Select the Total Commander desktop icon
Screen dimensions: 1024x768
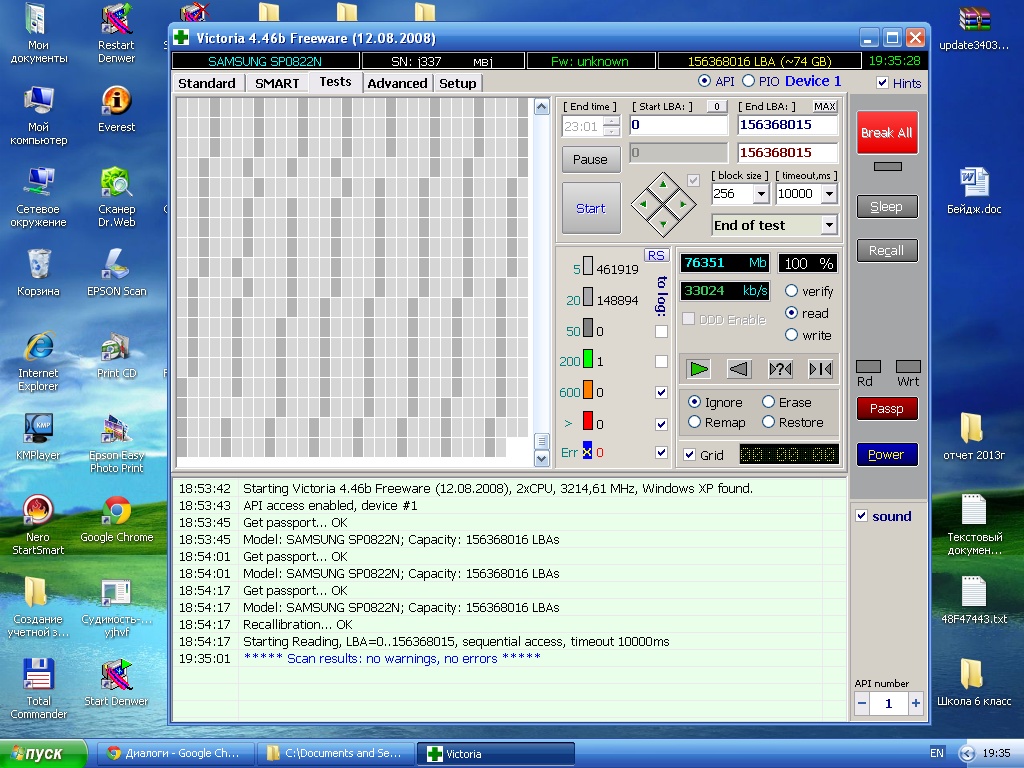38,689
